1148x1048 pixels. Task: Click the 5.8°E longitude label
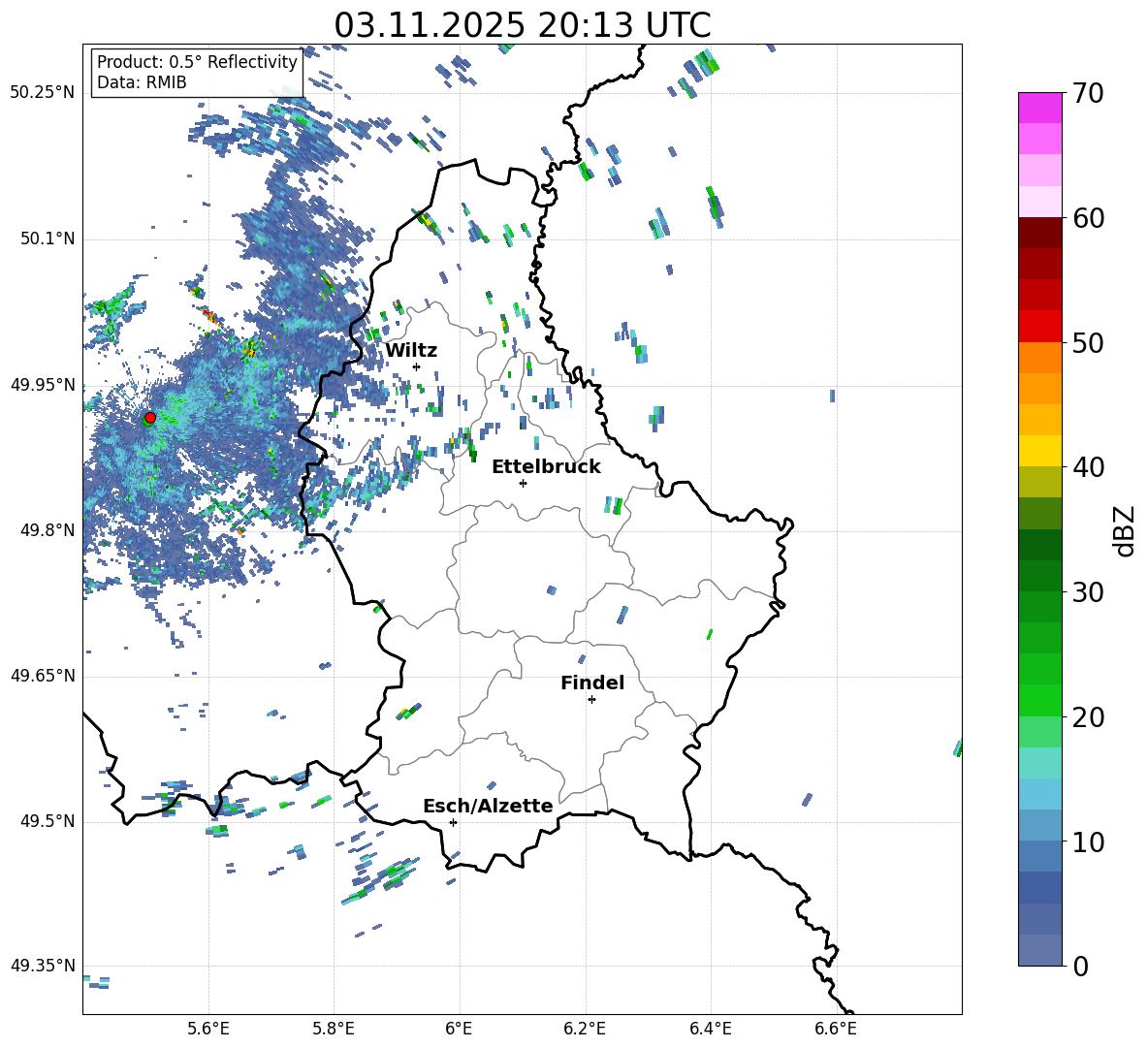pyautogui.click(x=334, y=1029)
